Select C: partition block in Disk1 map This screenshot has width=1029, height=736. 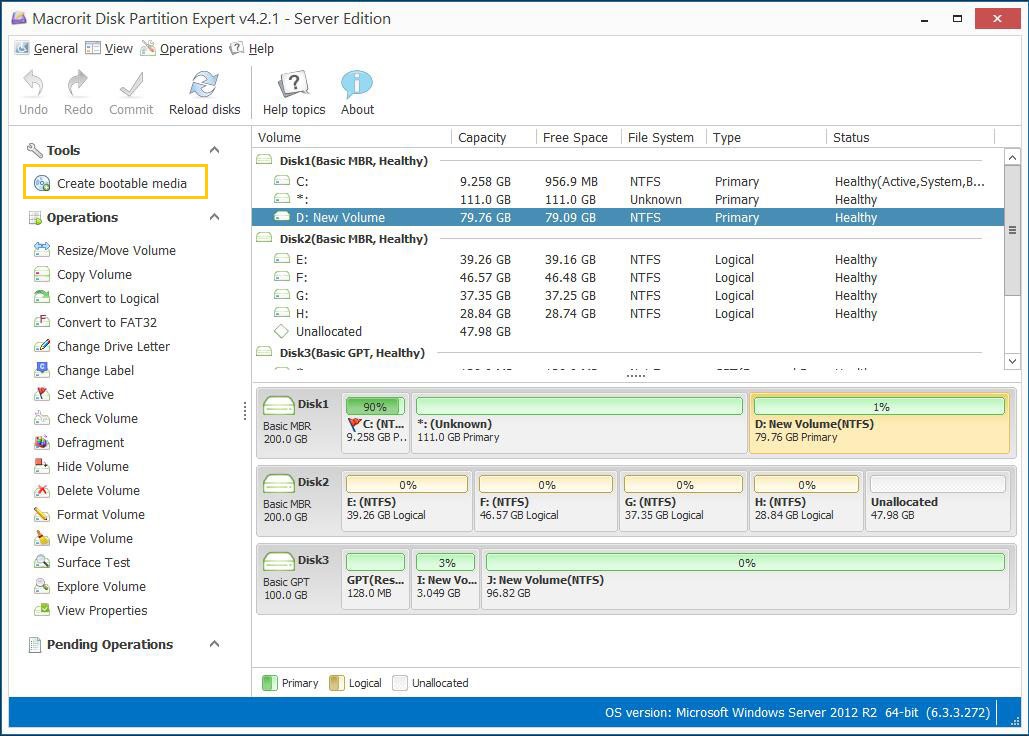(375, 423)
